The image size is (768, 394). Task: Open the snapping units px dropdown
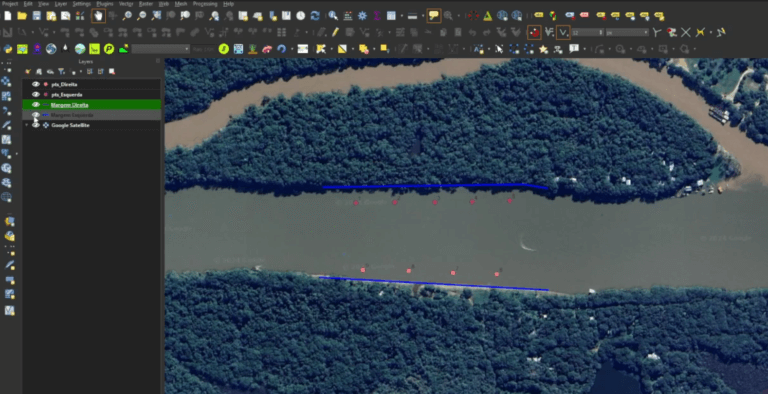[627, 33]
